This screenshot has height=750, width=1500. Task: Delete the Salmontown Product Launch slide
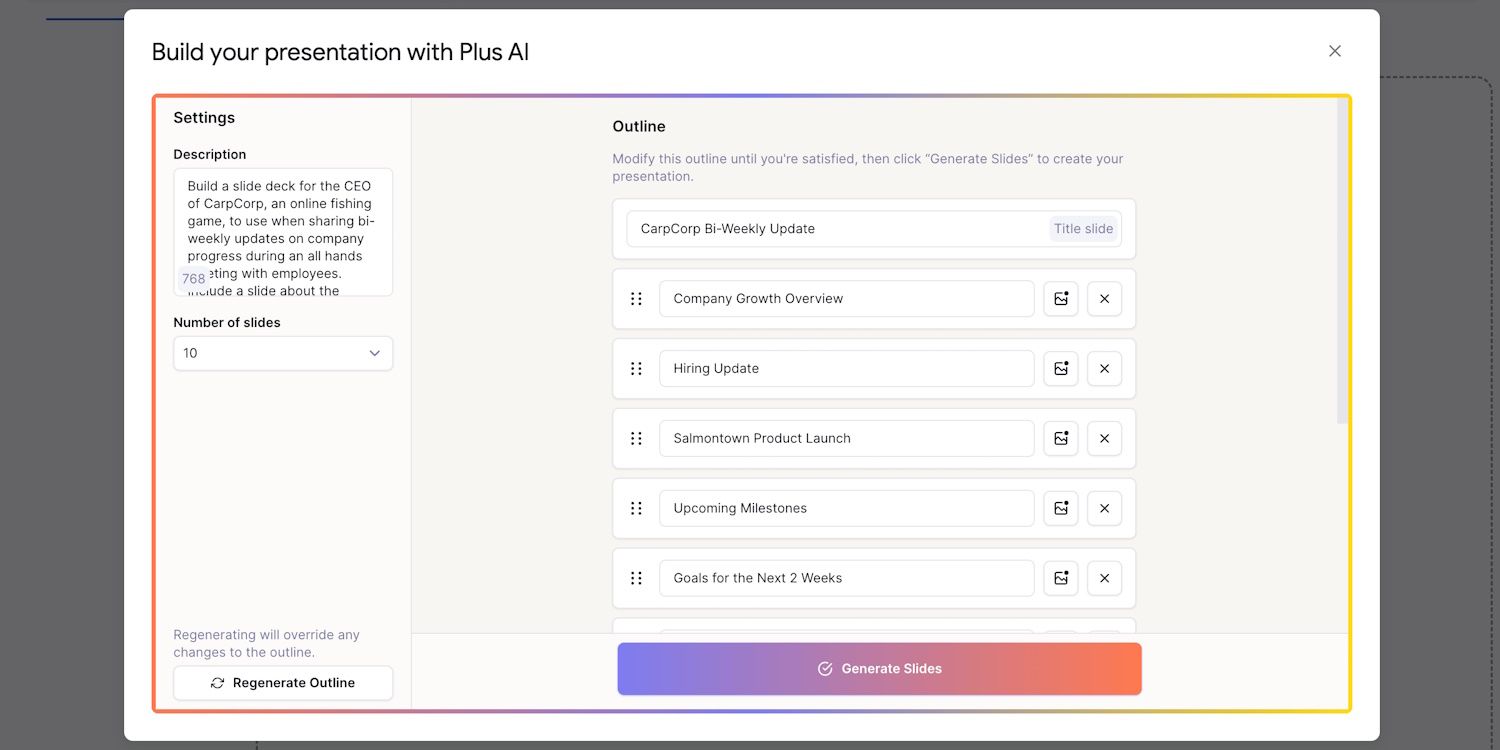[x=1104, y=438]
